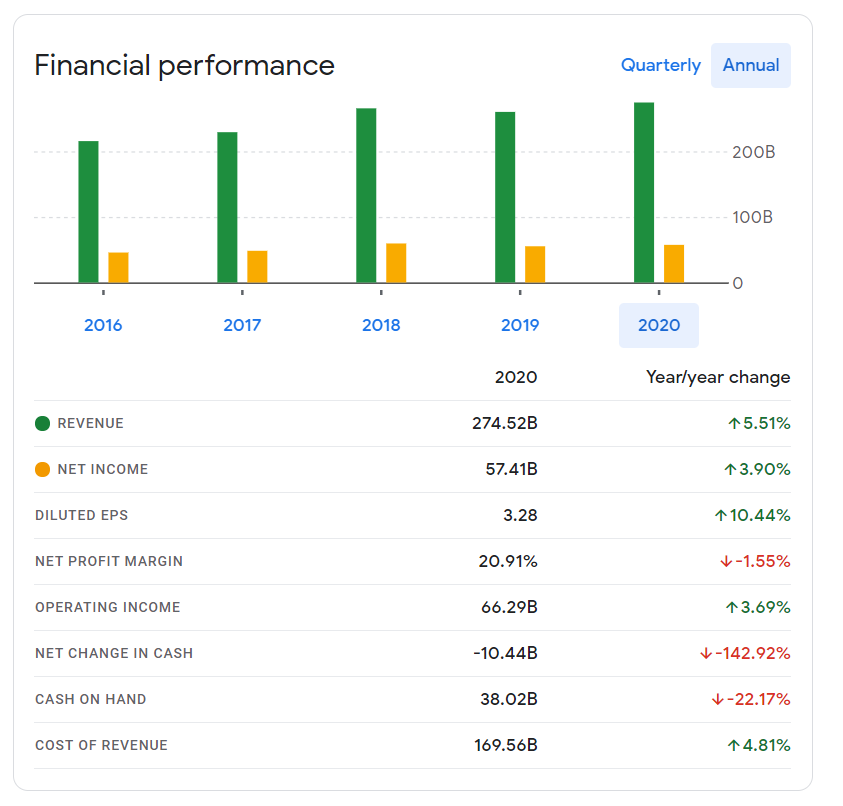Click the NET INCOME row label
The width and height of the screenshot is (843, 806).
pyautogui.click(x=103, y=469)
